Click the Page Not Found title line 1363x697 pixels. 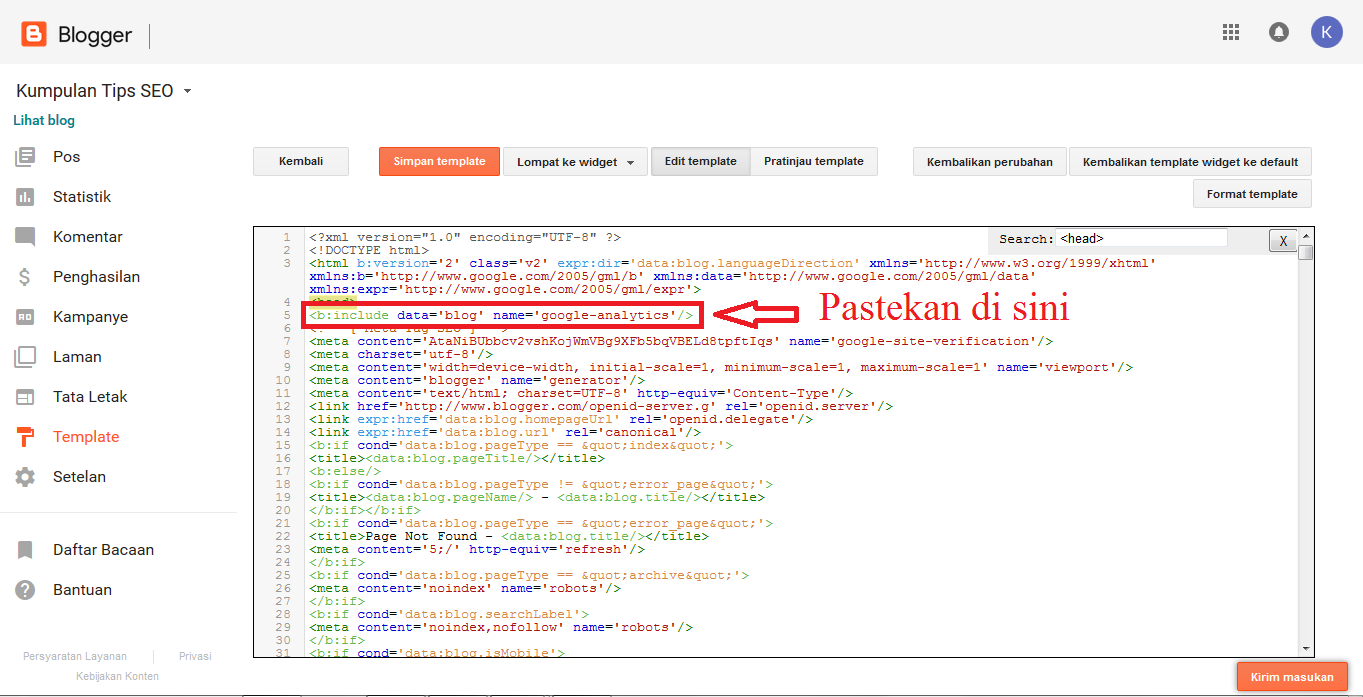point(509,536)
